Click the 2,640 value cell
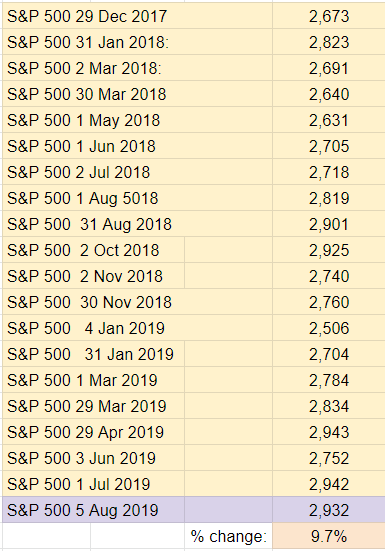385x551 pixels. (x=329, y=94)
